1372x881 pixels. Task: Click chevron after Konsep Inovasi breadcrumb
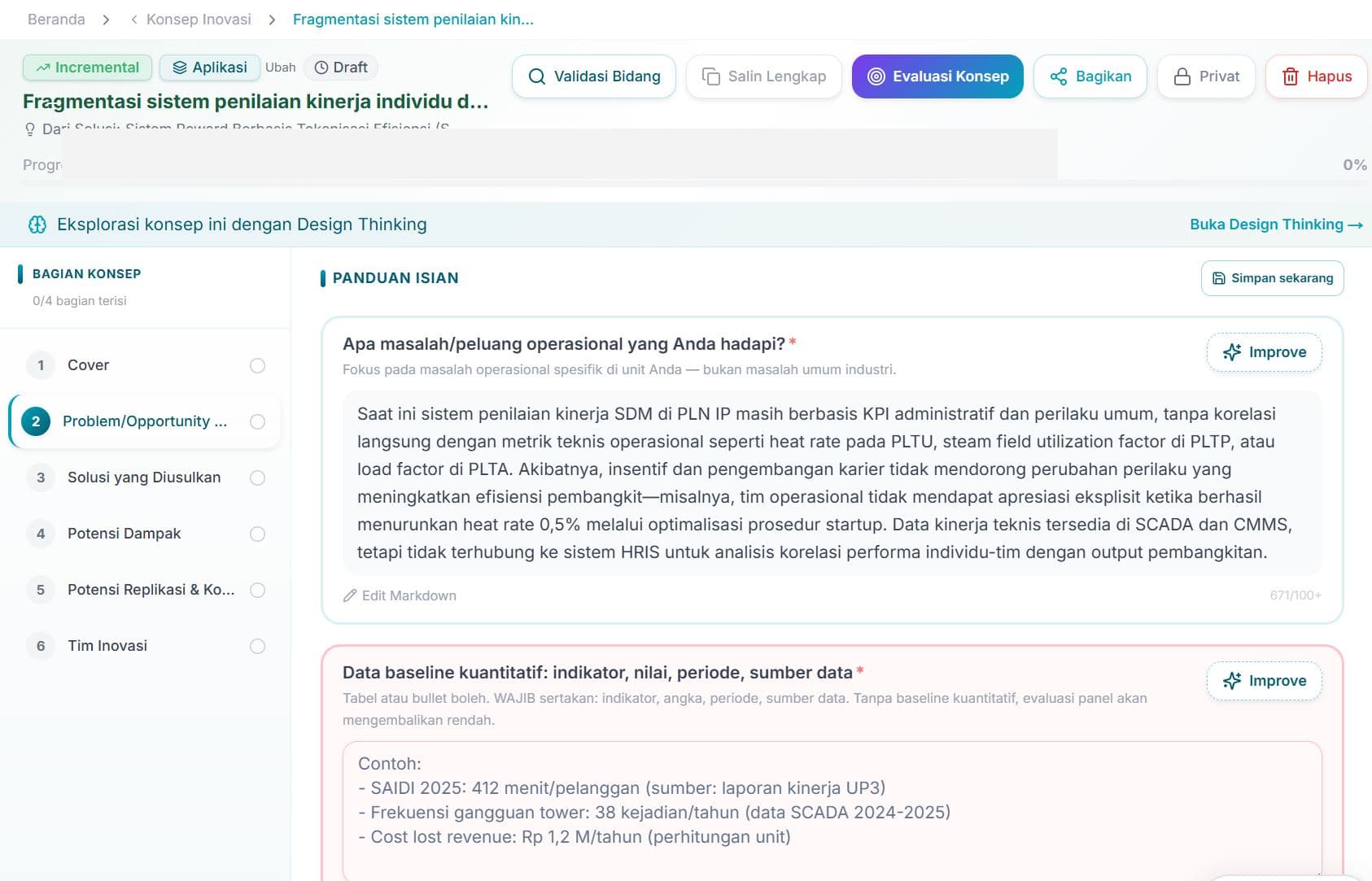click(x=272, y=20)
